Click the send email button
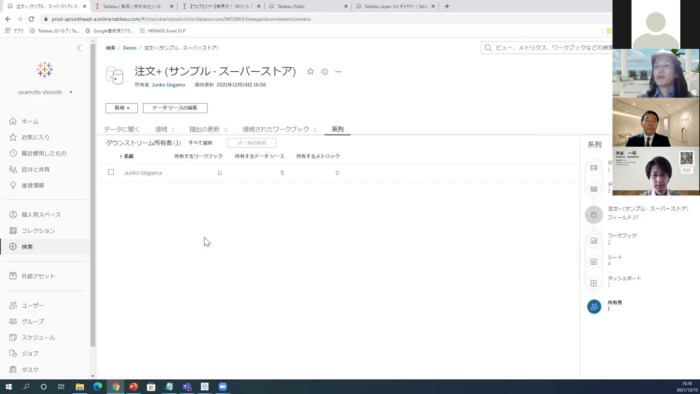Image resolution: width=700 pixels, height=394 pixels. (252, 143)
